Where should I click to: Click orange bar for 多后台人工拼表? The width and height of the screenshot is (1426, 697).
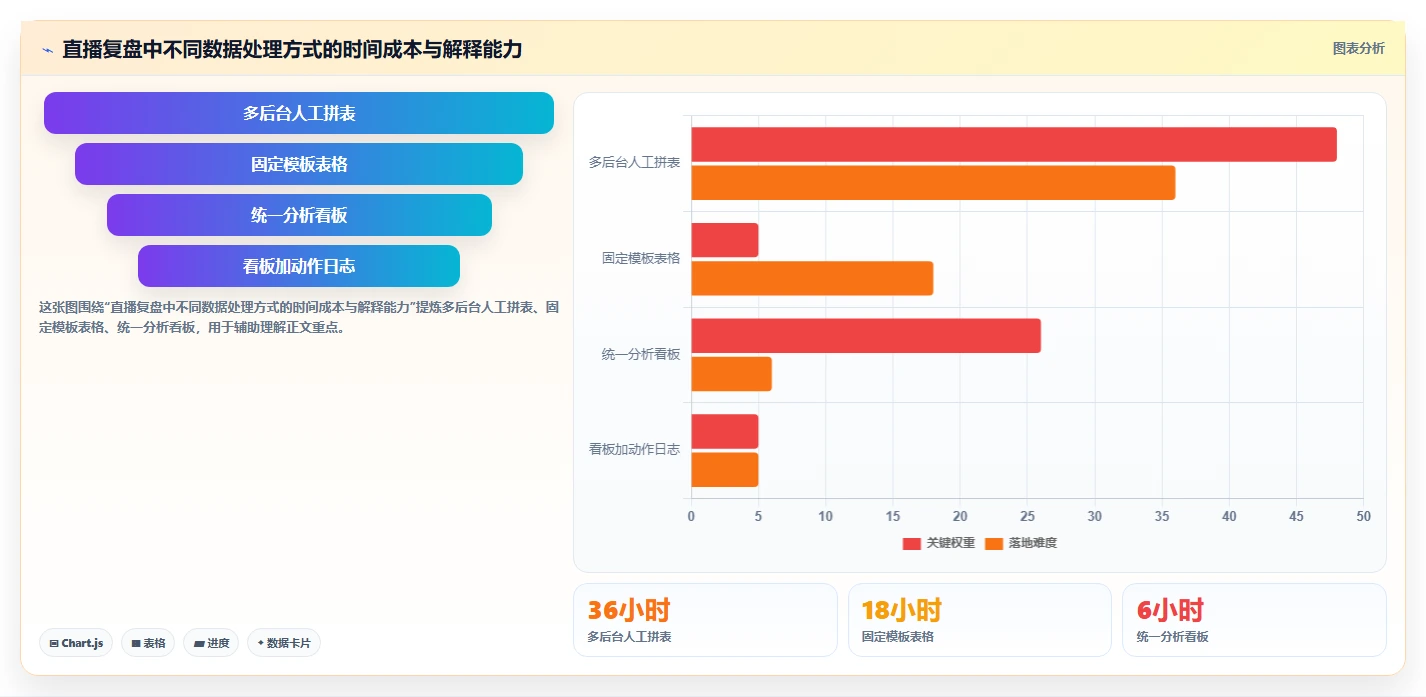pos(933,183)
